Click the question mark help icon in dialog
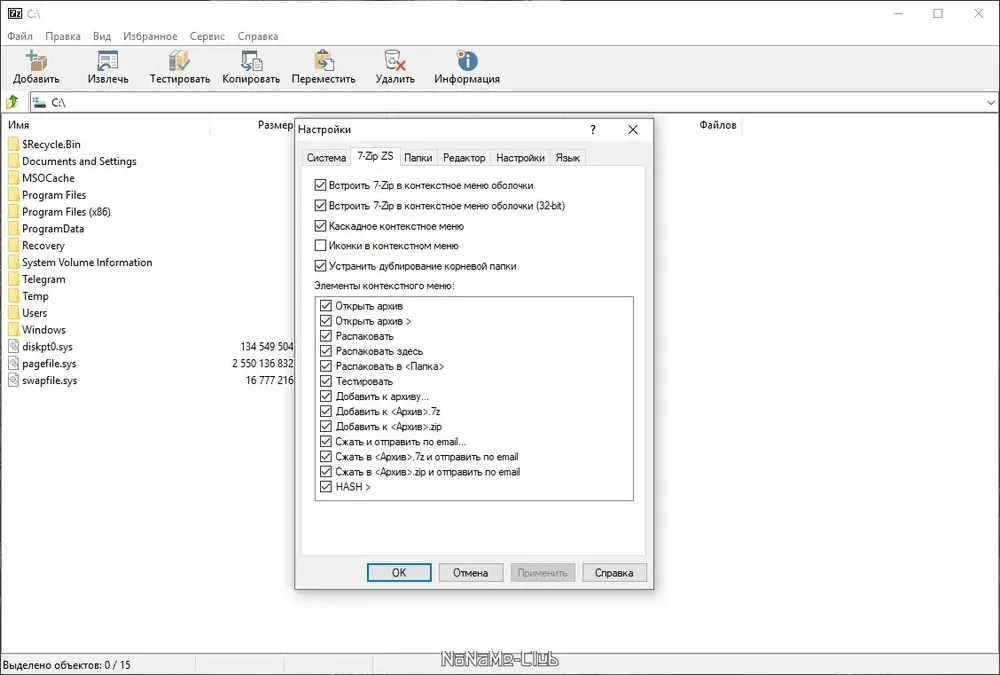Image resolution: width=1000 pixels, height=675 pixels. coord(593,130)
